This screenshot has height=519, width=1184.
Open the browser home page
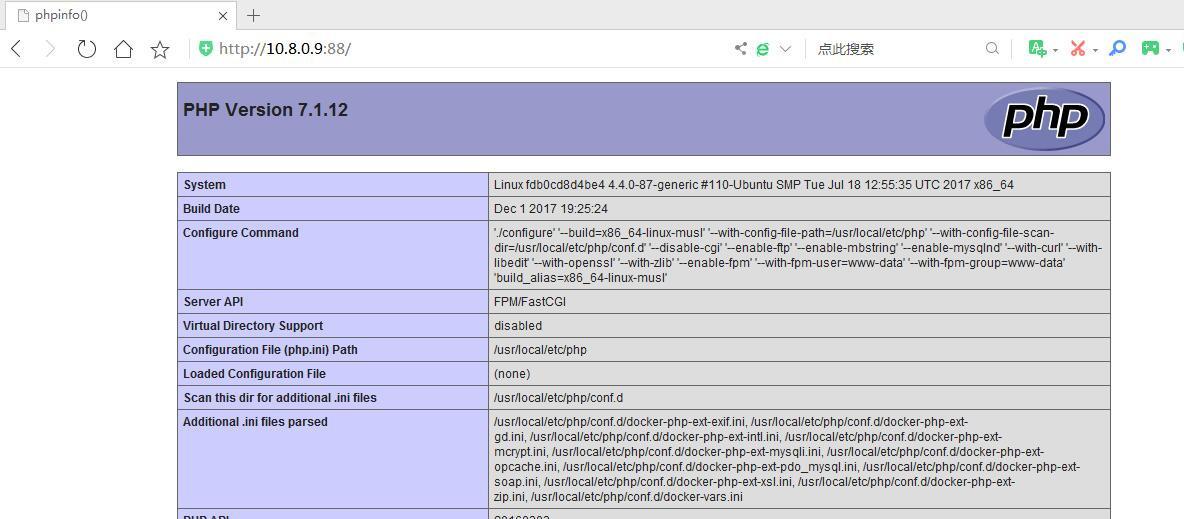pyautogui.click(x=123, y=49)
